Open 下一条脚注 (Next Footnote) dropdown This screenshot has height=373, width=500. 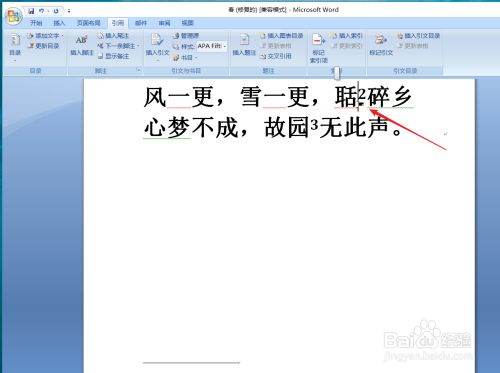pos(118,46)
